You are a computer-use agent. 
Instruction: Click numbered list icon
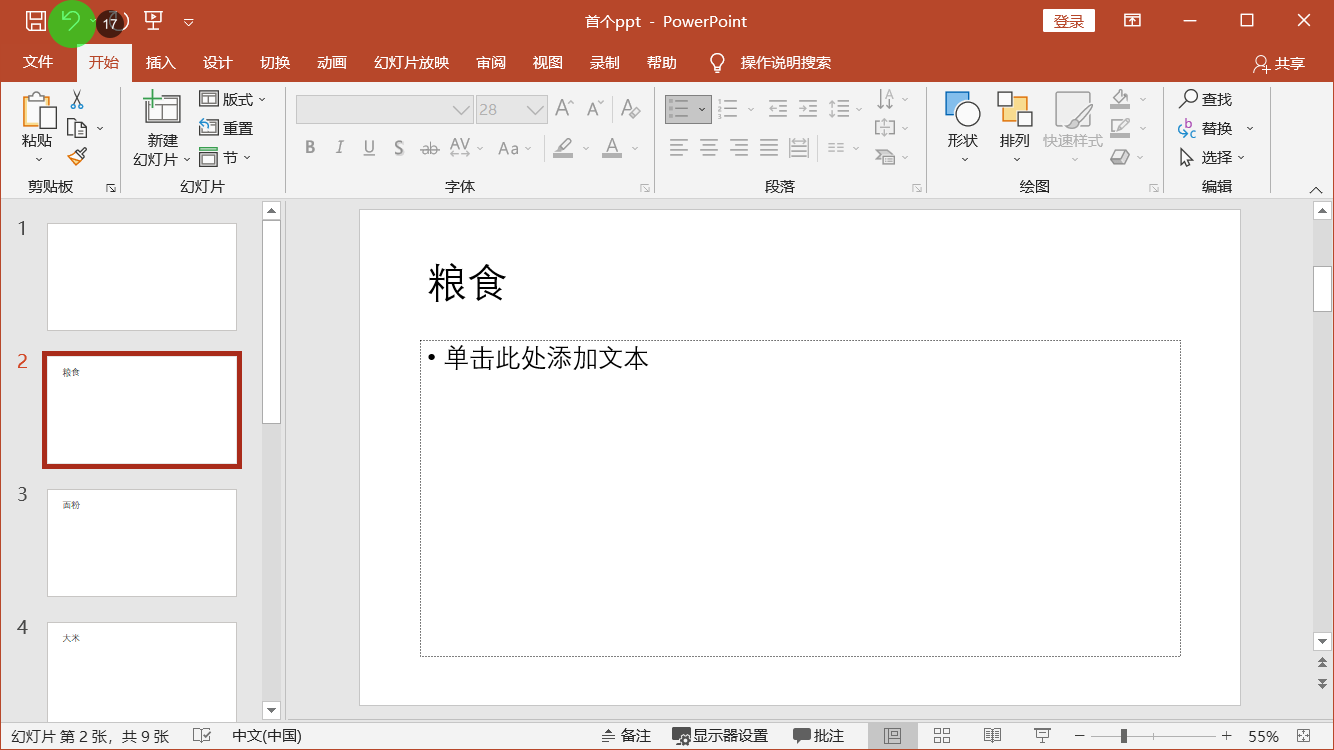(x=728, y=108)
